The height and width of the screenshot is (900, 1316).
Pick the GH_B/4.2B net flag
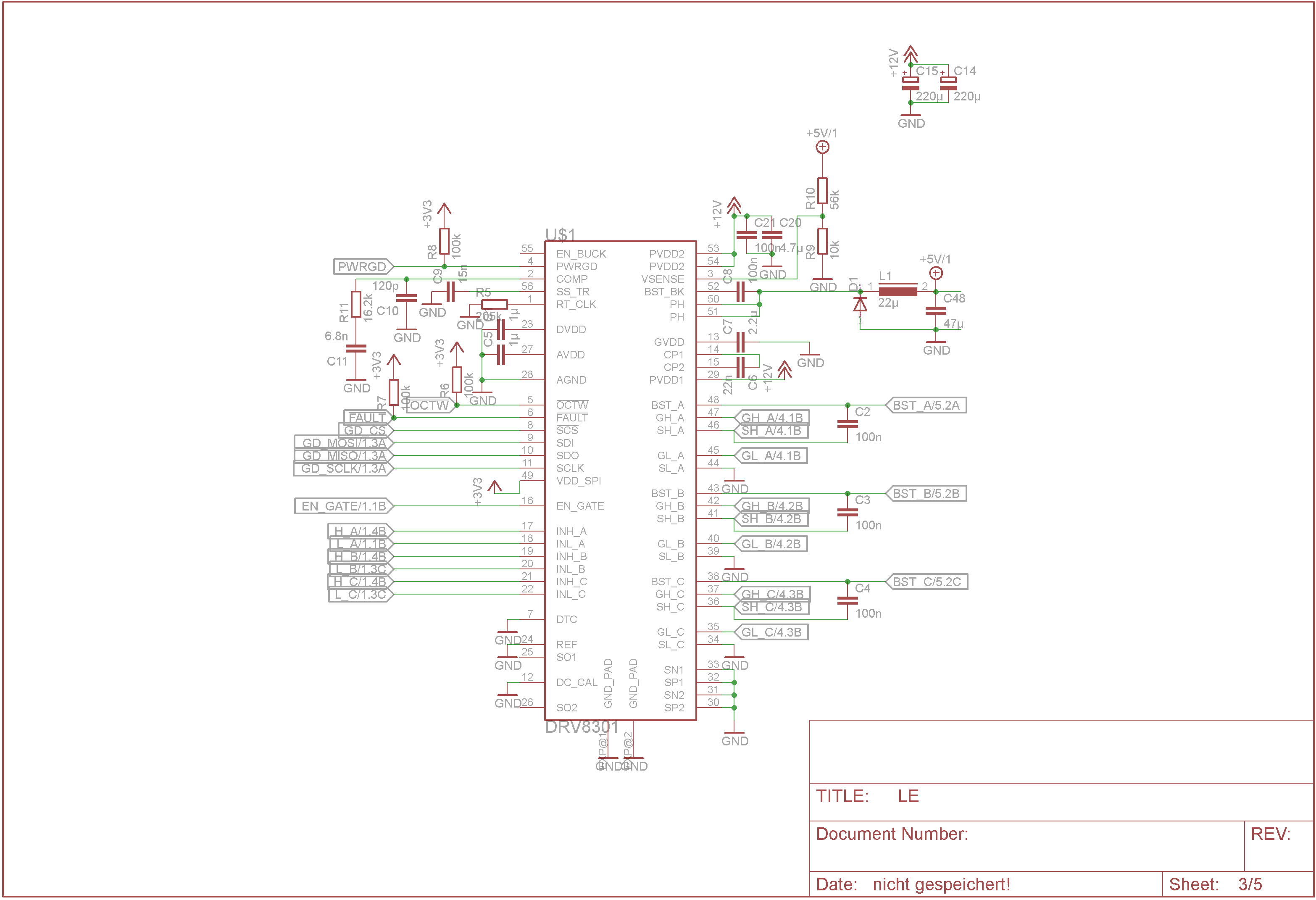pyautogui.click(x=772, y=506)
